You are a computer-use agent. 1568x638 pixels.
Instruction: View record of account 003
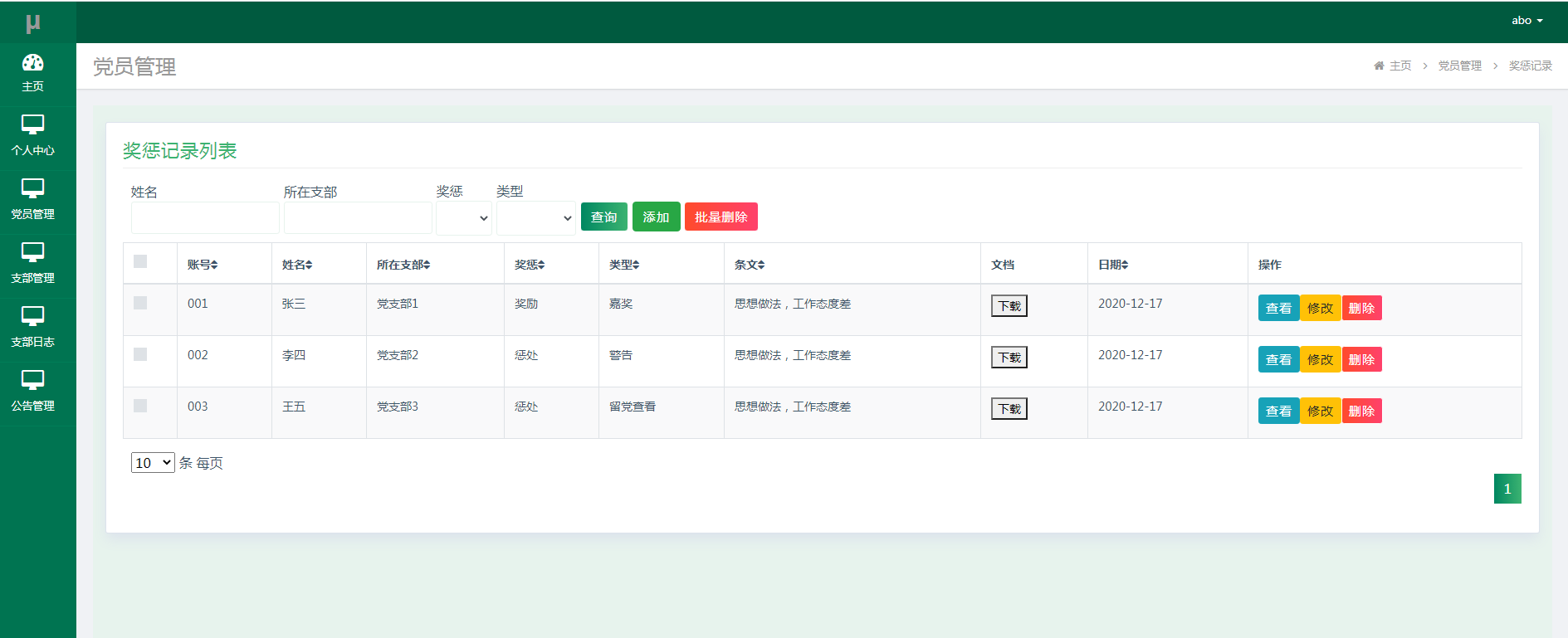pos(1278,411)
